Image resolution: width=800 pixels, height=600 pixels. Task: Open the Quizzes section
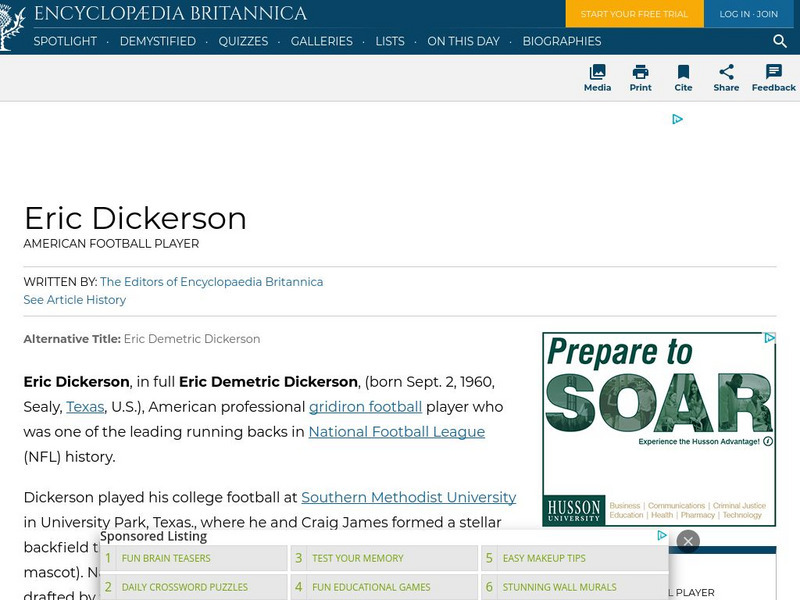[243, 42]
